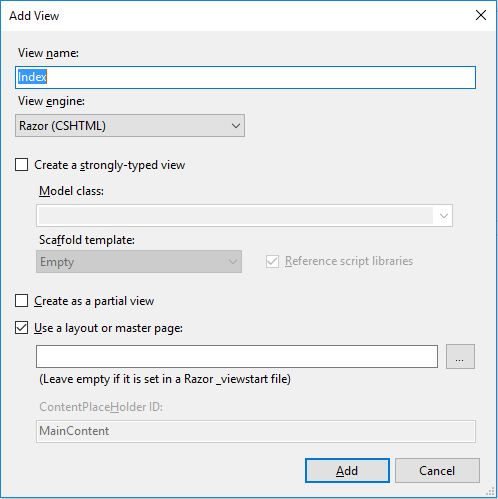Screen dimensions: 498x499
Task: Open the Scaffold template Empty dropdown
Action: click(x=139, y=262)
